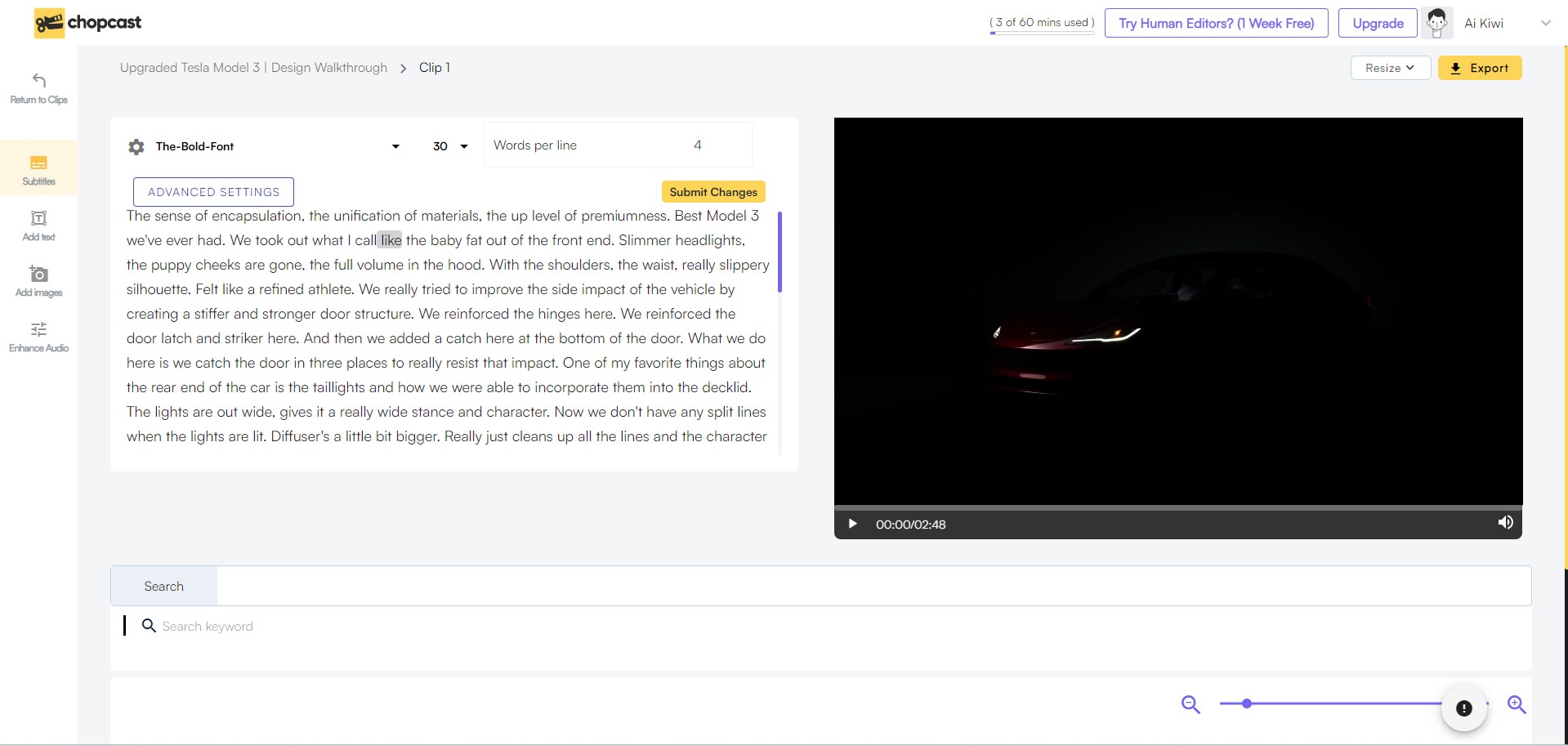Click the Upgrade button
The image size is (1568, 746).
(x=1378, y=23)
